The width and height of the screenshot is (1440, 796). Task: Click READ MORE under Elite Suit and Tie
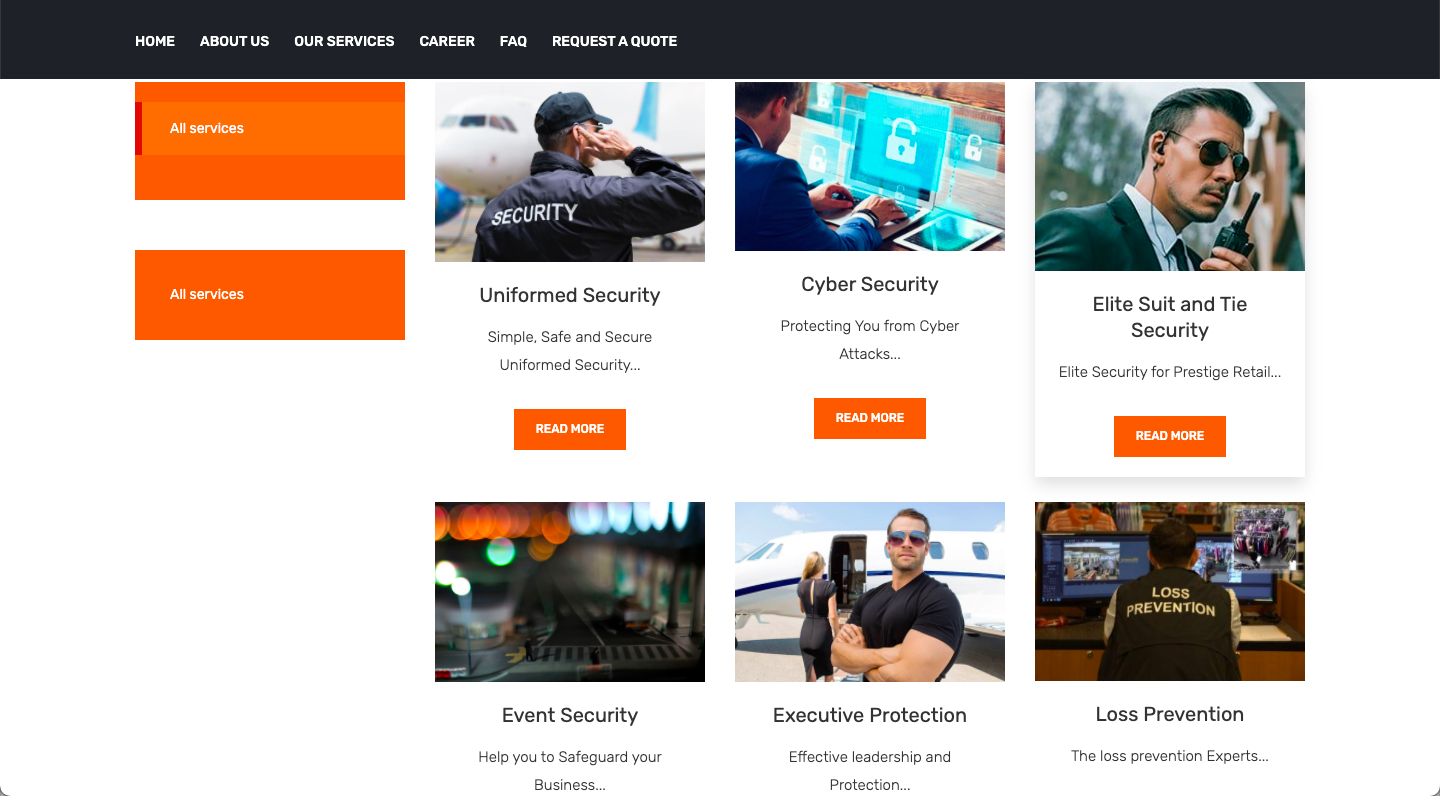point(1170,436)
